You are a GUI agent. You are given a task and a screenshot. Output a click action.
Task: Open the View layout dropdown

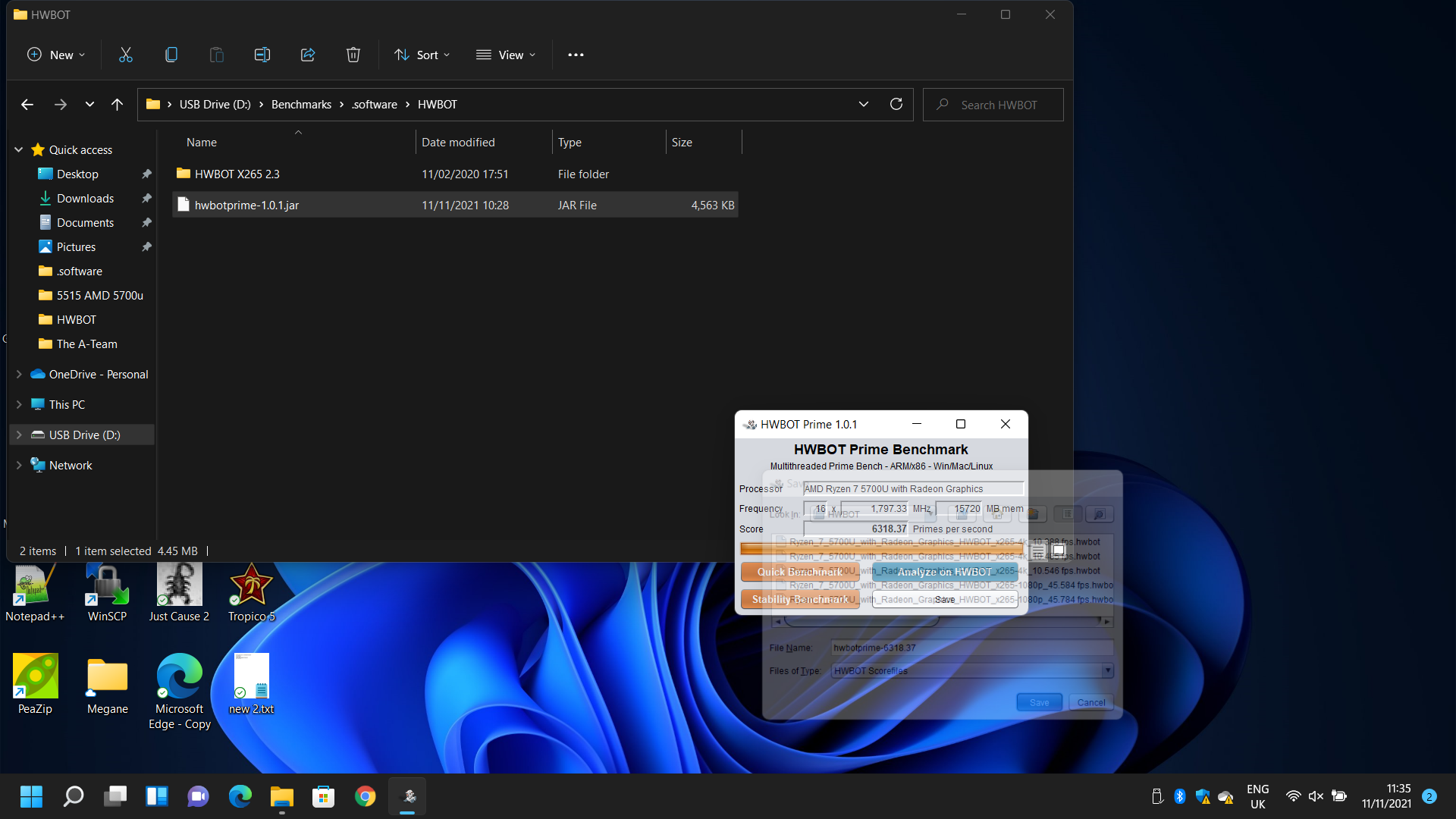coord(506,55)
